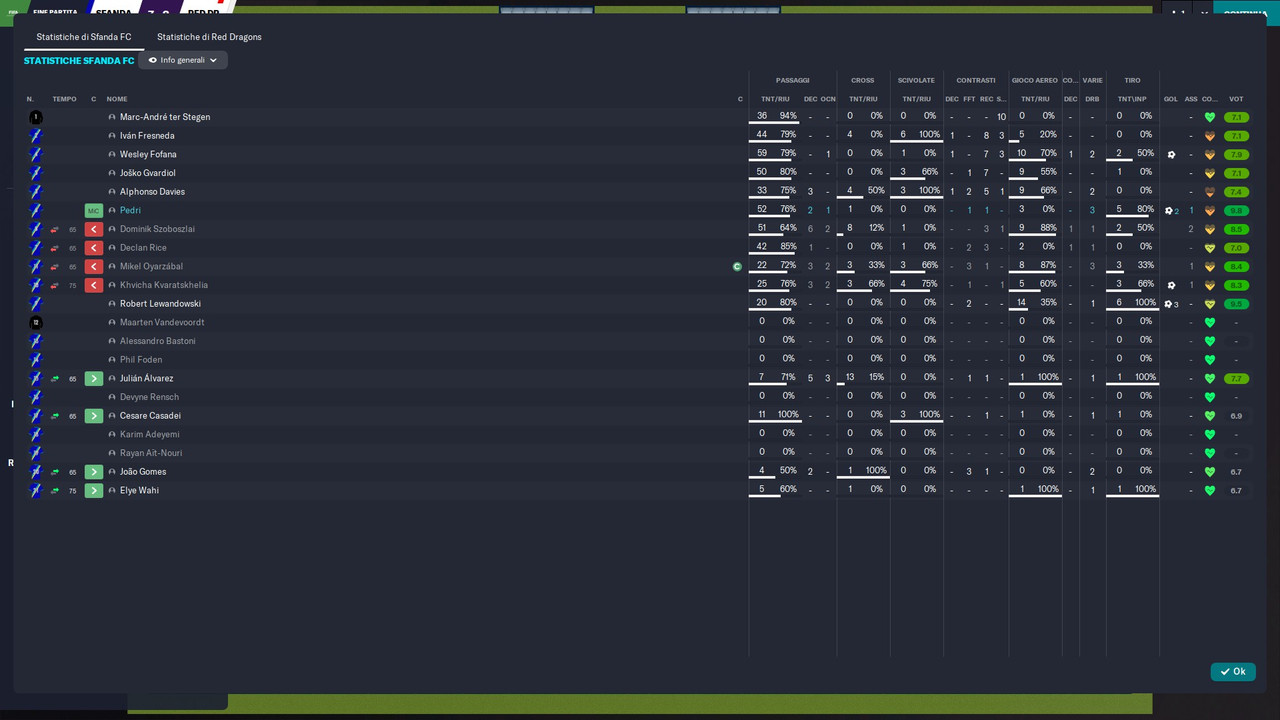The image size is (1280, 720).
Task: Open Robert Lewandowski's player profile
Action: tap(160, 304)
